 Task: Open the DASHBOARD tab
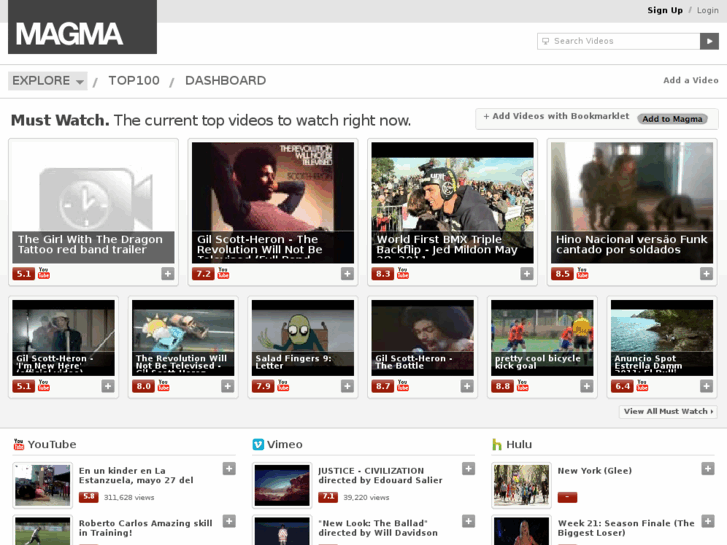[225, 81]
